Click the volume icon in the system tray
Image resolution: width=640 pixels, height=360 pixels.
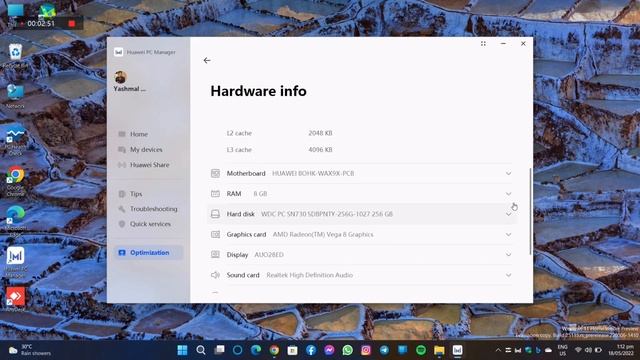pos(588,350)
